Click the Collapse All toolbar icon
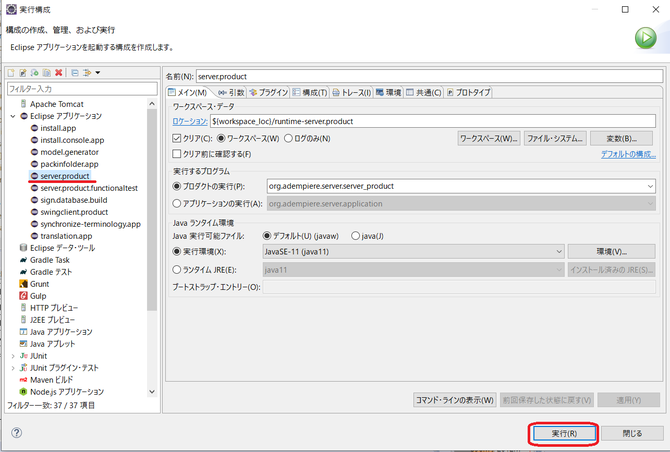670x452 pixels. (75, 73)
